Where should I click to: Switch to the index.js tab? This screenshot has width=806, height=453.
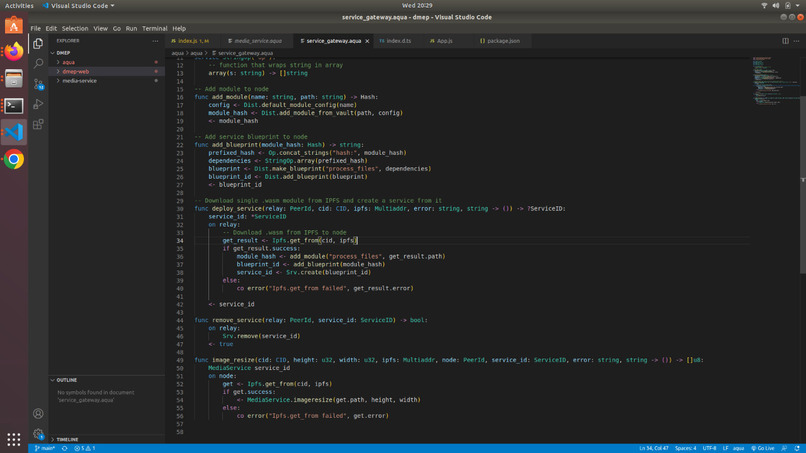click(193, 41)
